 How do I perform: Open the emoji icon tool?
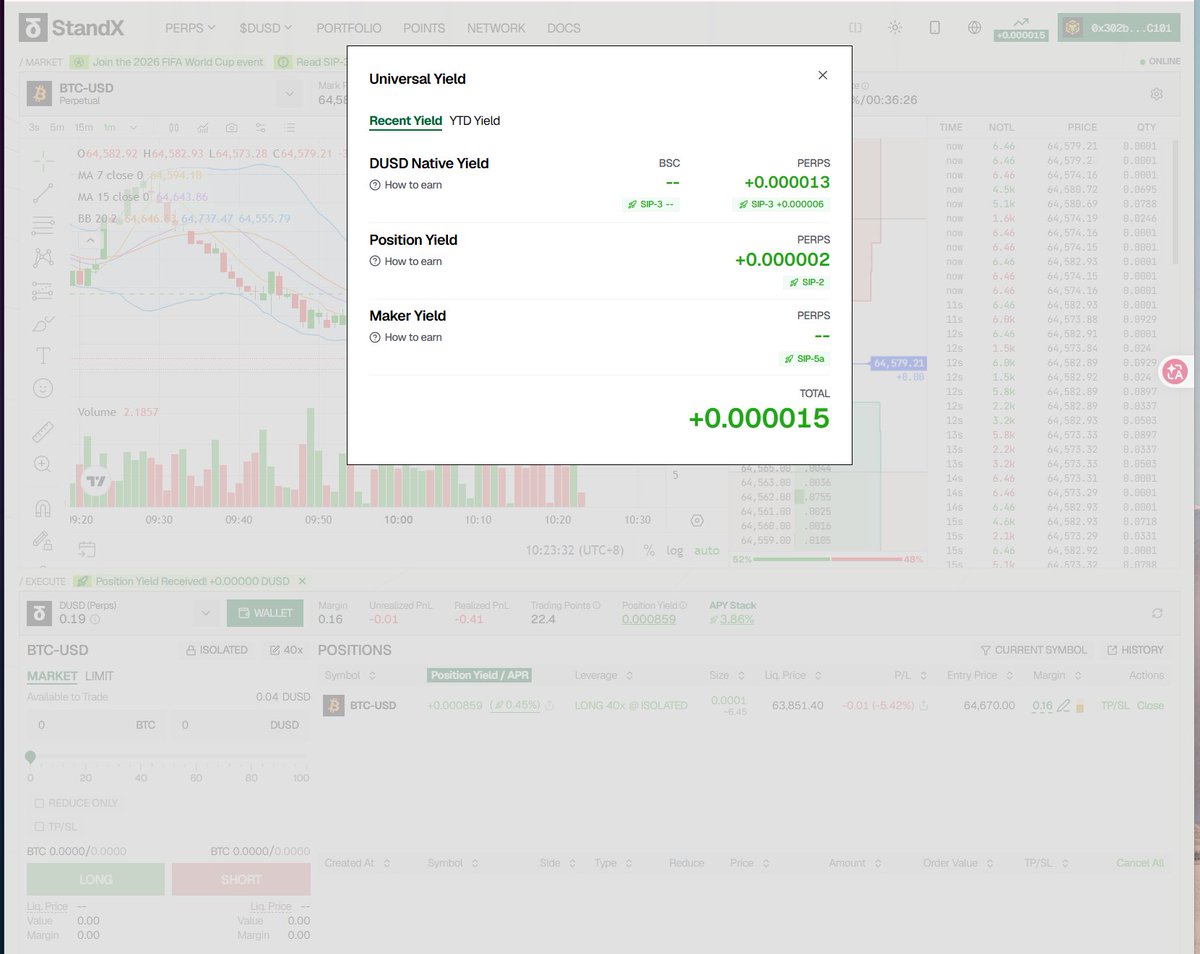(x=43, y=387)
